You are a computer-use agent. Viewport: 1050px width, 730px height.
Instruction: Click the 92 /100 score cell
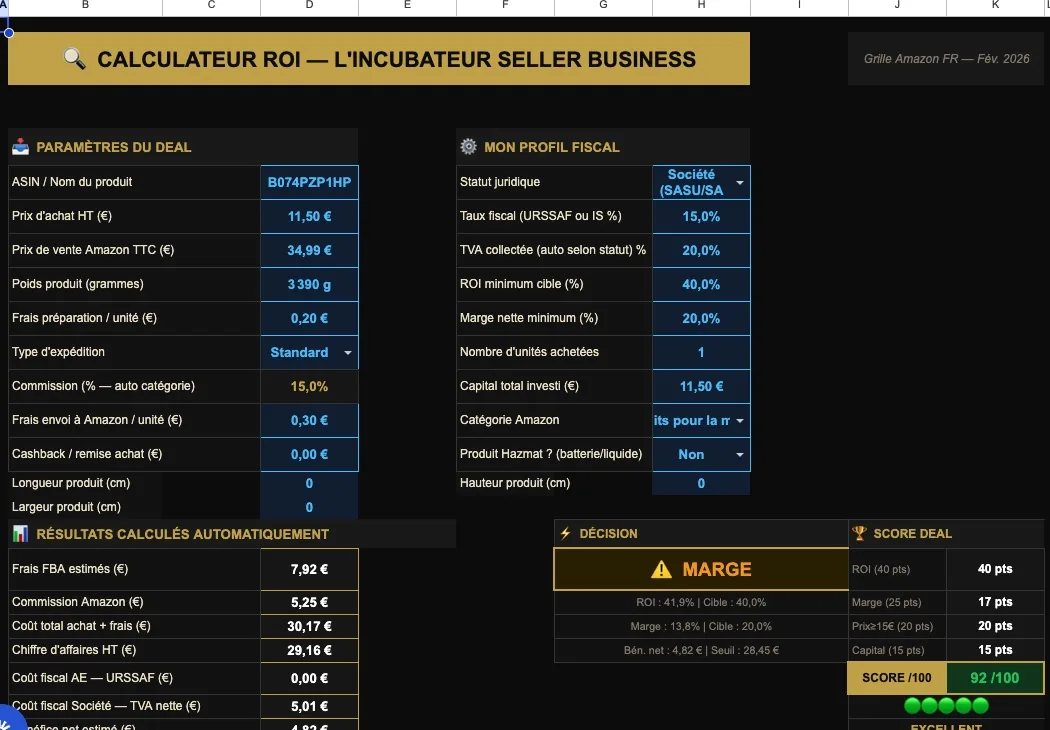point(995,678)
